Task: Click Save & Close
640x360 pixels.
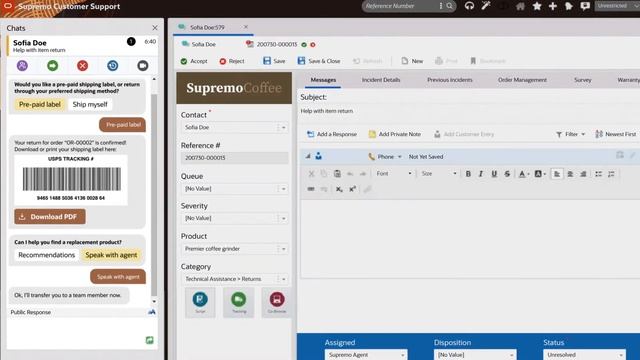Action: 319,61
